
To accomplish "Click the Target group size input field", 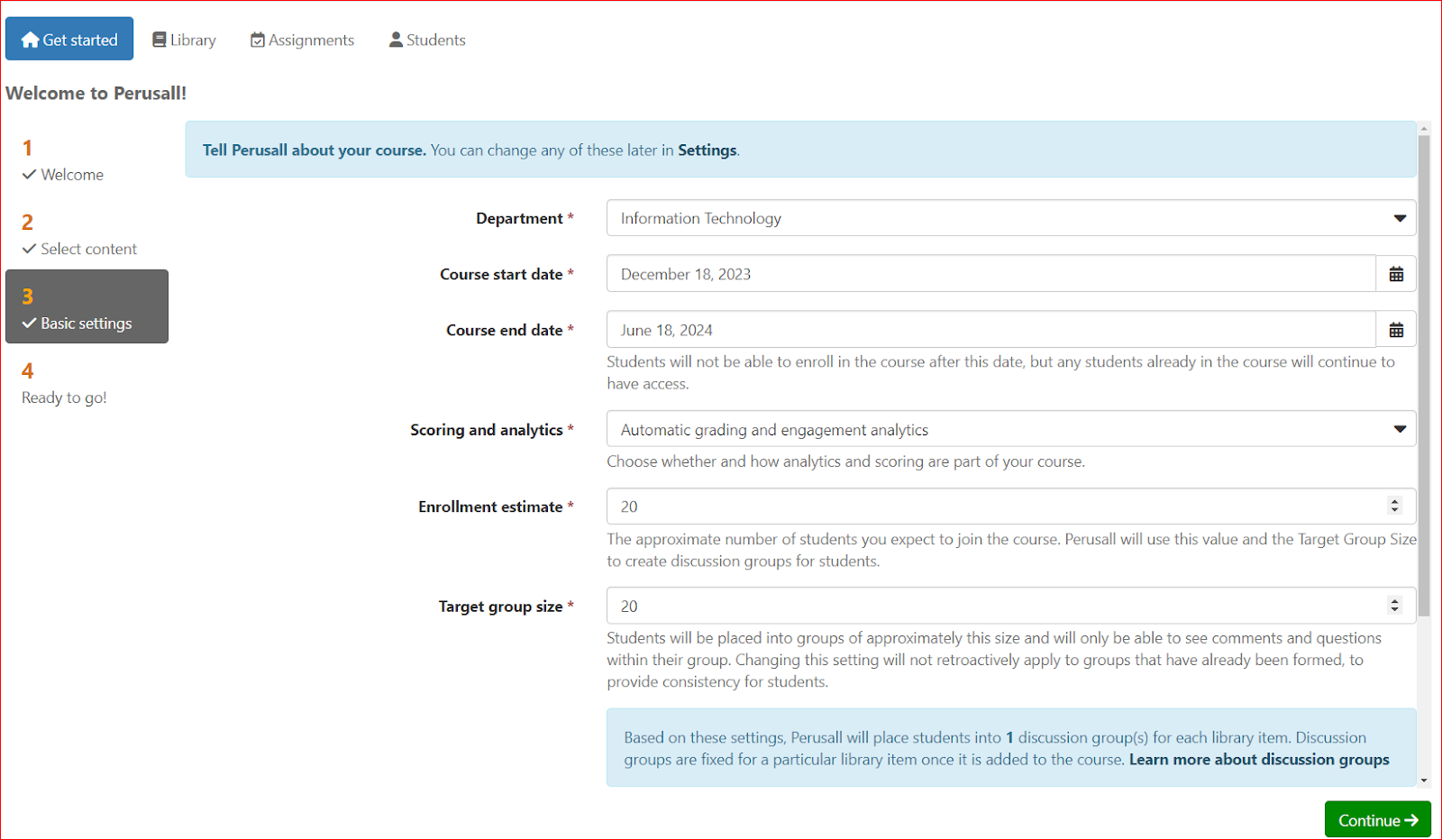I will coord(1011,606).
